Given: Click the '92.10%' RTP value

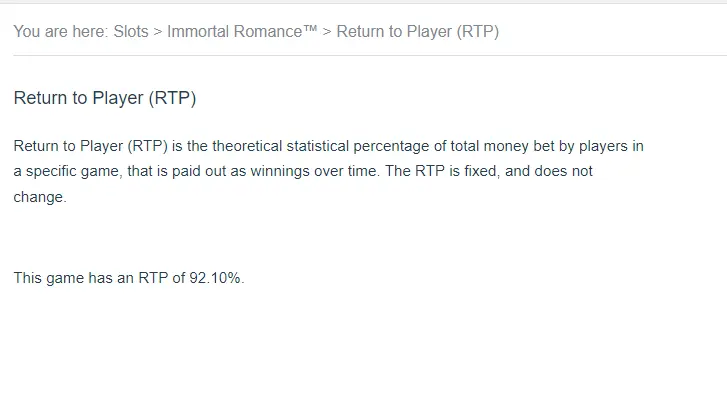Looking at the screenshot, I should 215,278.
